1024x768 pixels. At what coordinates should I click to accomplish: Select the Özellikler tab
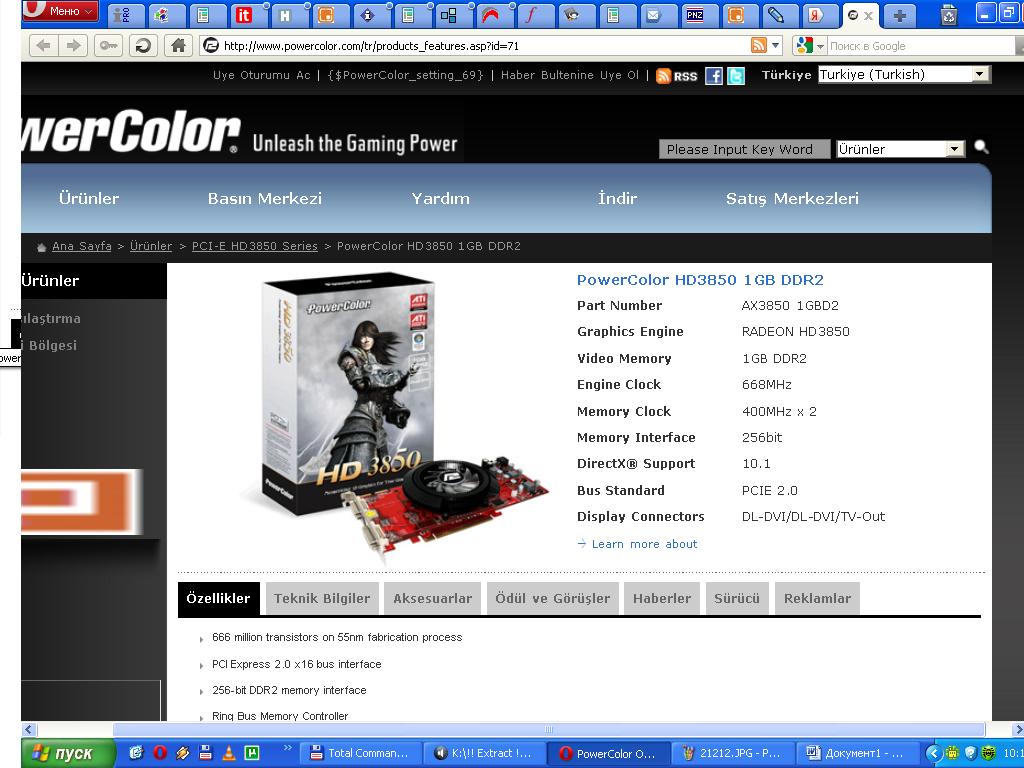(218, 598)
